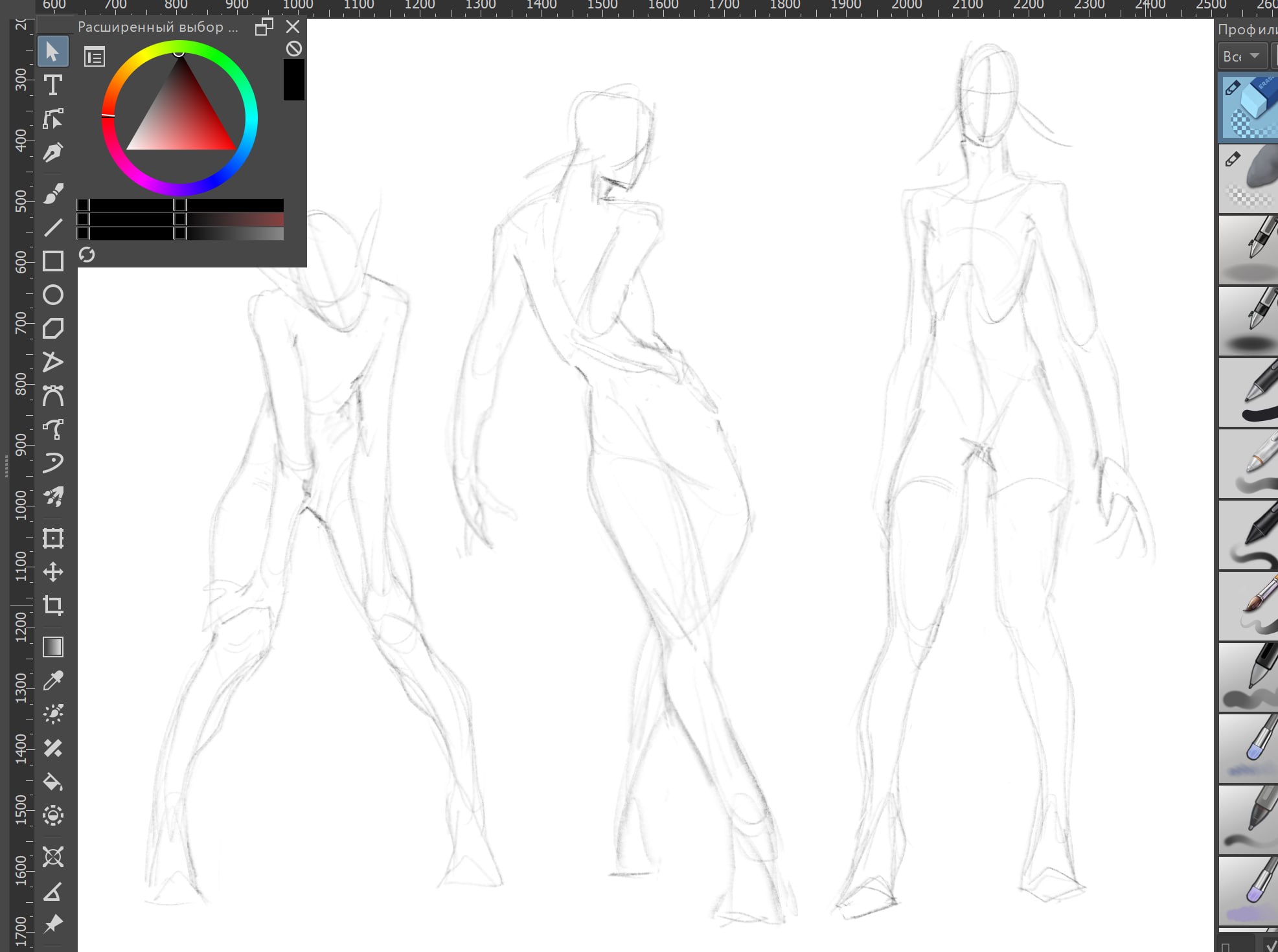Close the color selector docker
Screen dimensions: 1278x952
click(x=293, y=27)
